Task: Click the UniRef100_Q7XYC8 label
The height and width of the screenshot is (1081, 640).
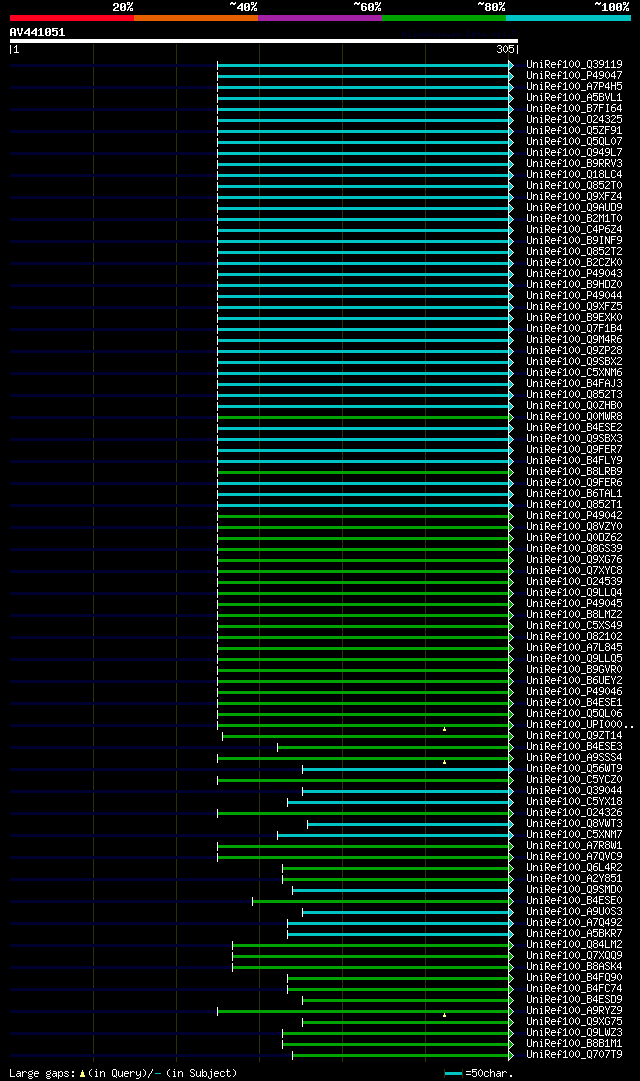Action: [574, 571]
